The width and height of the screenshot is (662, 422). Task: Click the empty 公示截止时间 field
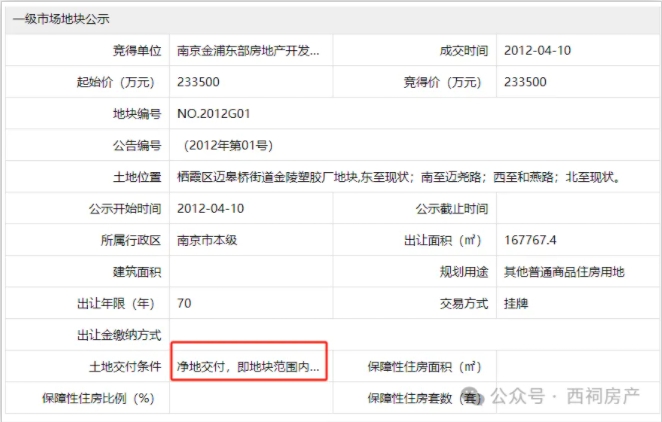[x=575, y=209]
